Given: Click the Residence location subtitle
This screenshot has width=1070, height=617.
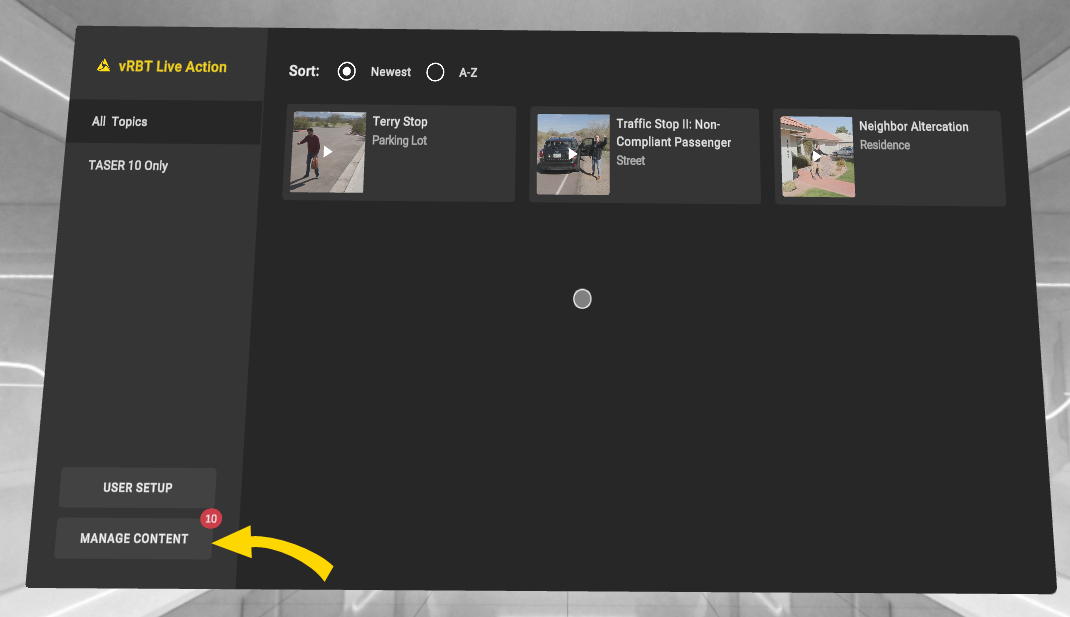Looking at the screenshot, I should [884, 146].
